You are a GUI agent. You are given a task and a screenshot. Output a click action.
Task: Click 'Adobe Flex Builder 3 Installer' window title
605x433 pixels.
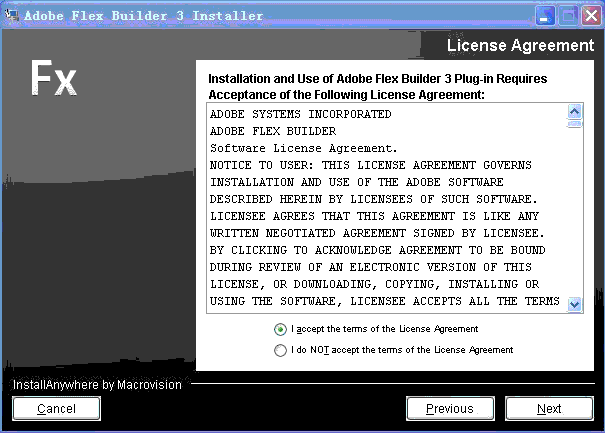144,16
